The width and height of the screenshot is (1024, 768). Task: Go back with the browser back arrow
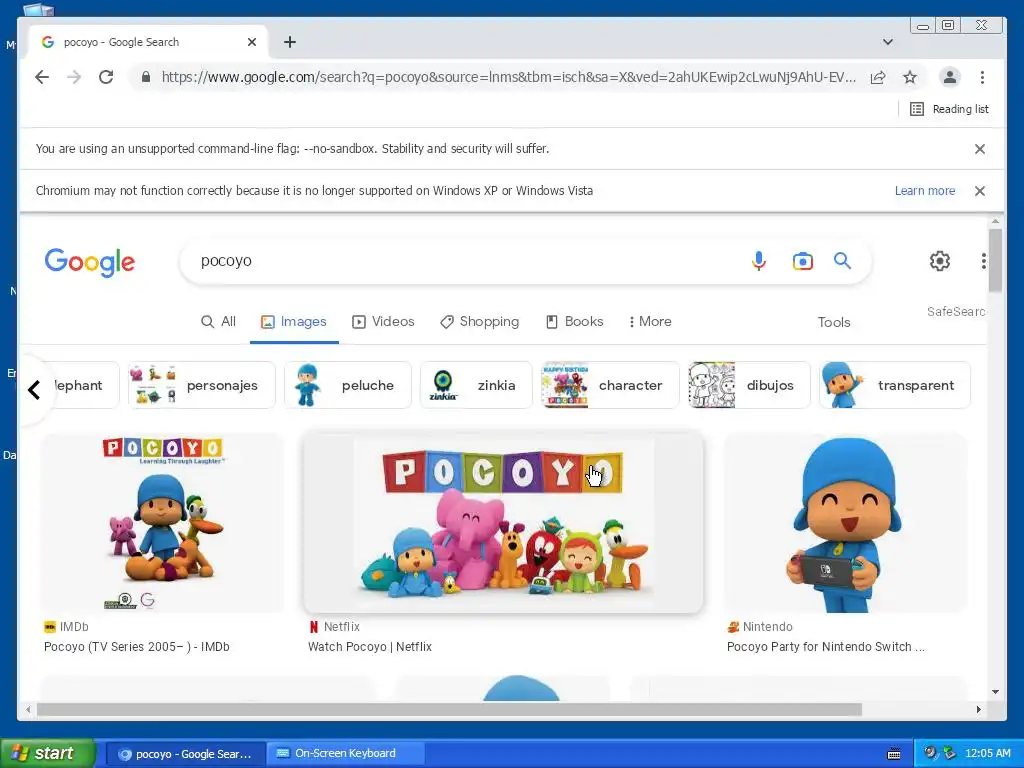42,77
